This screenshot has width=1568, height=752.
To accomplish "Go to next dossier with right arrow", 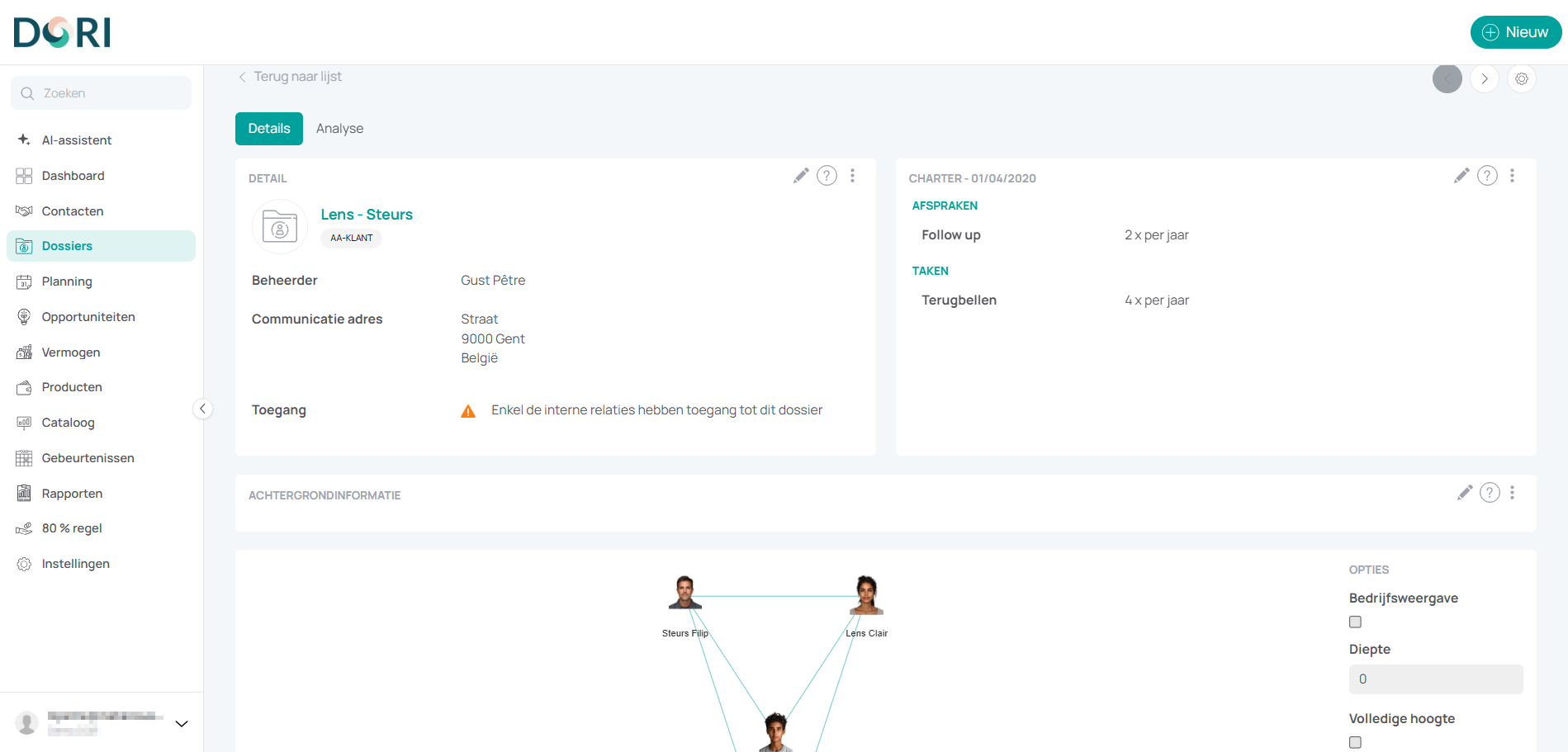I will coord(1484,79).
